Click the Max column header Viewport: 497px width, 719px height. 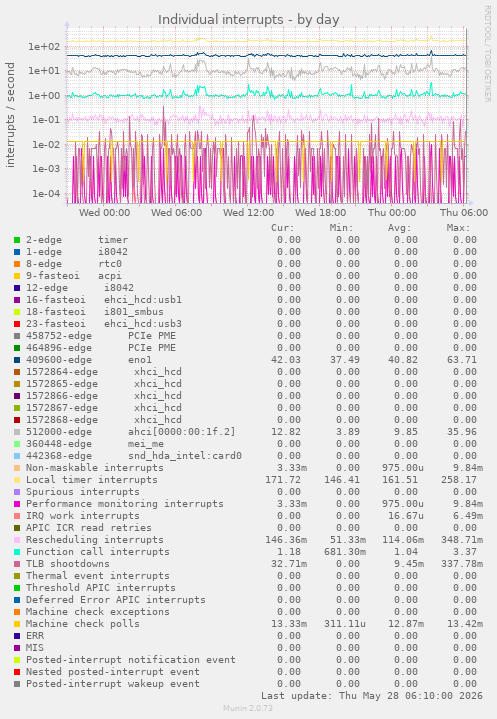458,228
